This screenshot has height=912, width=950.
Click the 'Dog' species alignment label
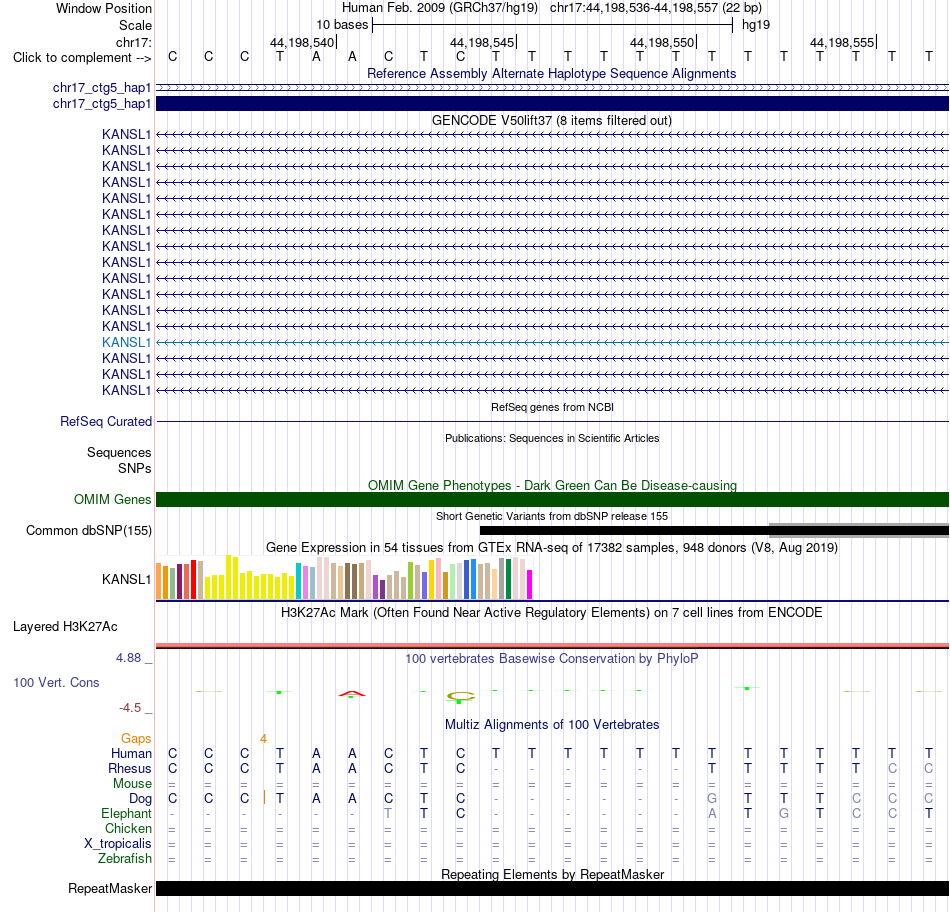pos(141,799)
